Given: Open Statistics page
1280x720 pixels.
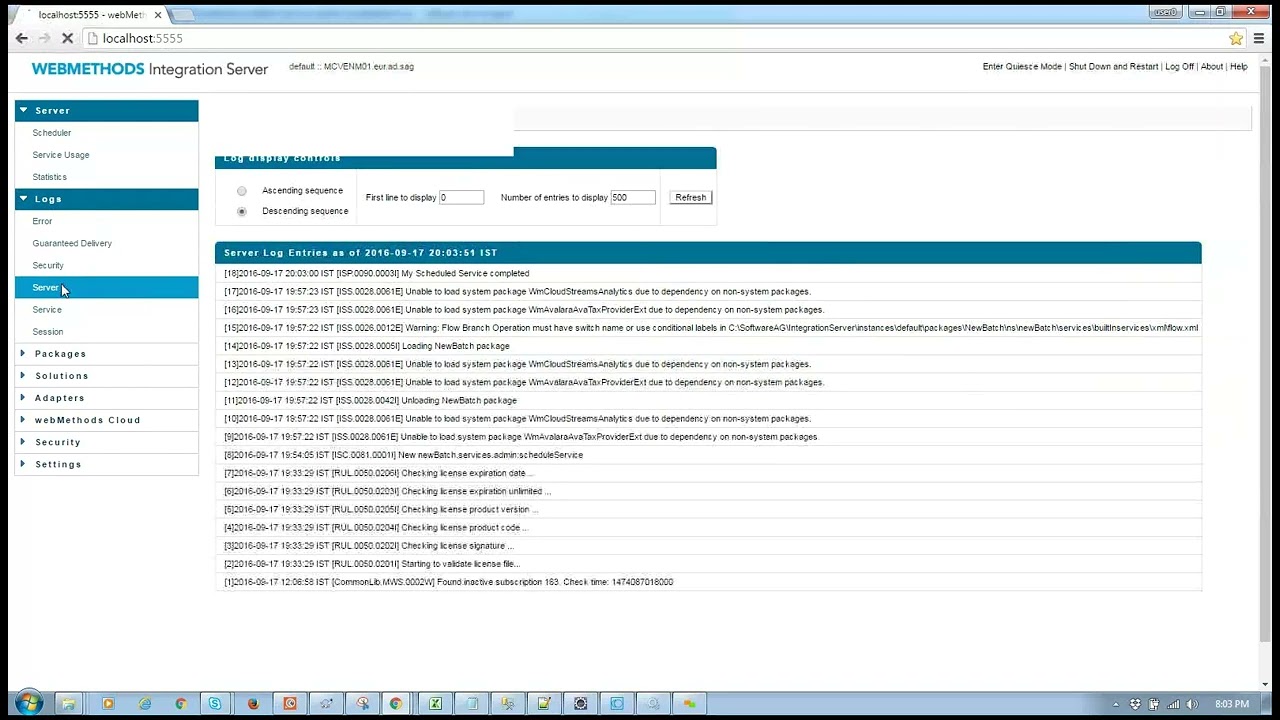Looking at the screenshot, I should point(50,177).
